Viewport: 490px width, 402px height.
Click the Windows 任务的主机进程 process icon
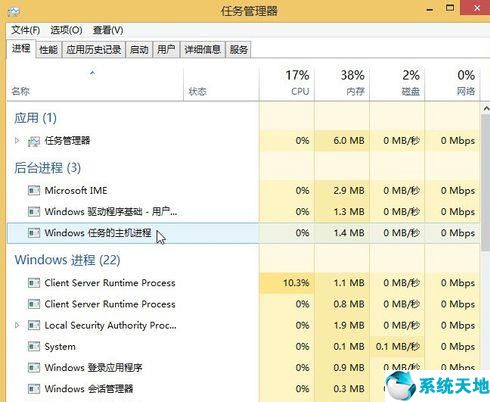[34, 233]
